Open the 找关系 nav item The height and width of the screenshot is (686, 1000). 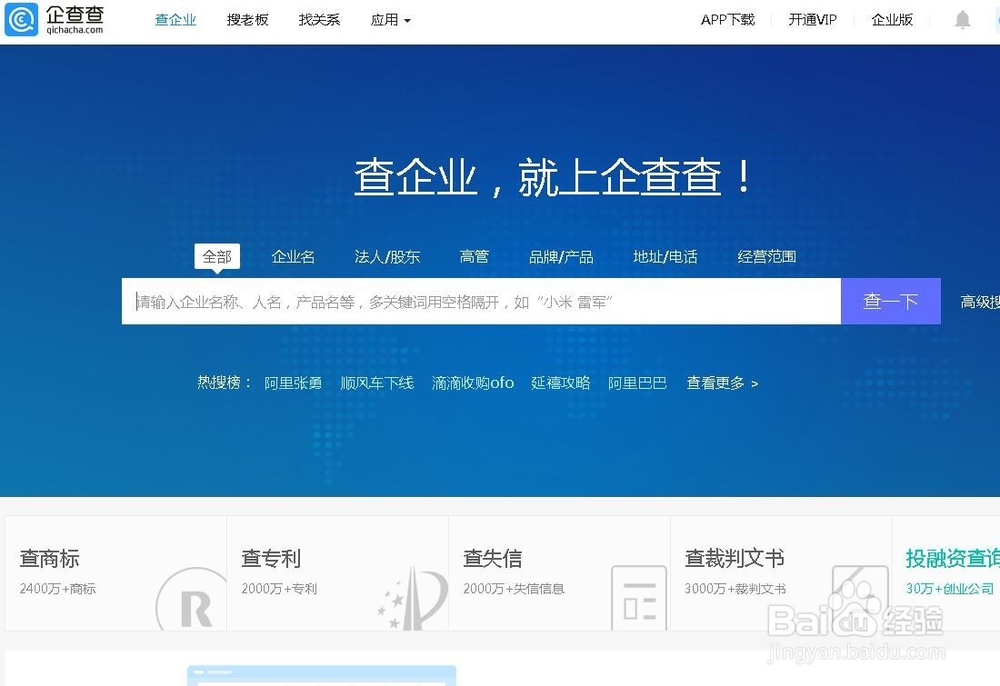coord(319,20)
